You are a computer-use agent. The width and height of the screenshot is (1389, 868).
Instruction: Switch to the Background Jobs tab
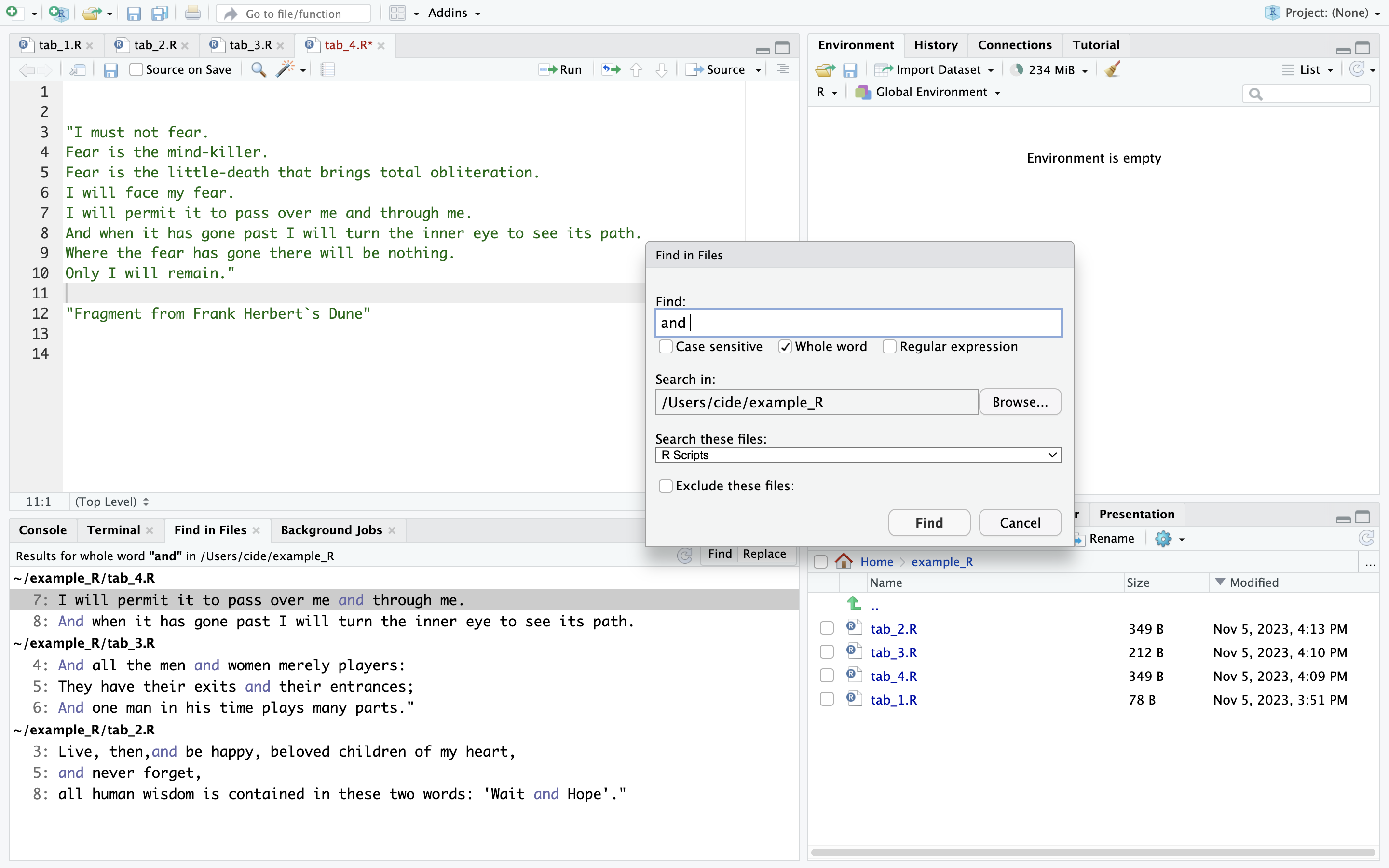coord(331,530)
